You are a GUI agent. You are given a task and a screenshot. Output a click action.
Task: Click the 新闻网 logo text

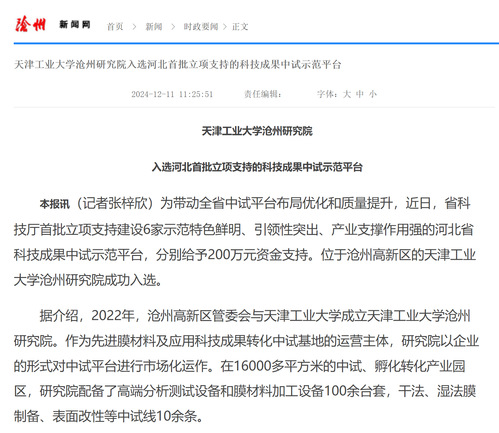pyautogui.click(x=75, y=24)
